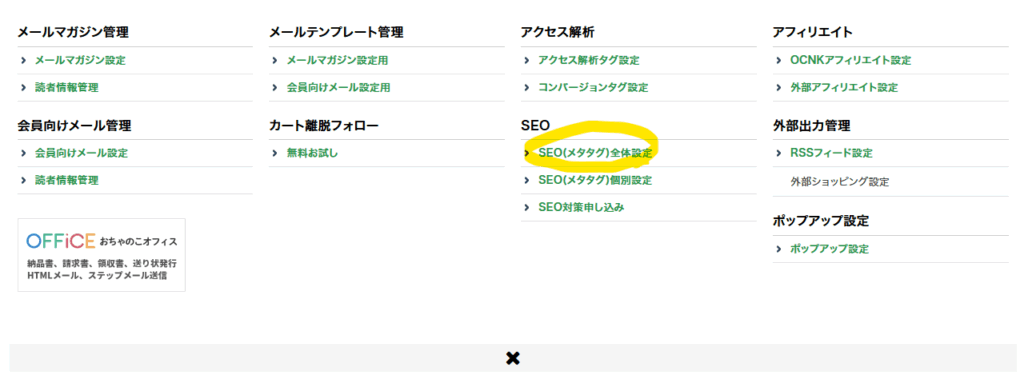Click 外部ショッピング設定 entry

pos(839,182)
